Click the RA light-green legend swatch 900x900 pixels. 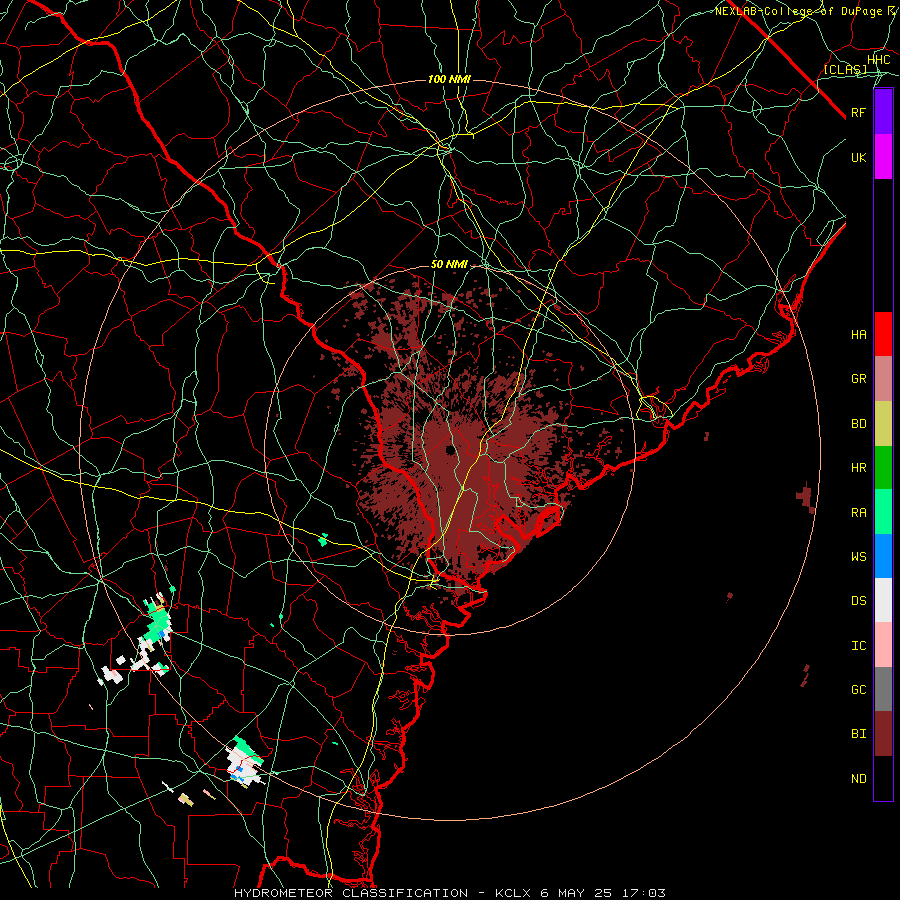[x=883, y=512]
